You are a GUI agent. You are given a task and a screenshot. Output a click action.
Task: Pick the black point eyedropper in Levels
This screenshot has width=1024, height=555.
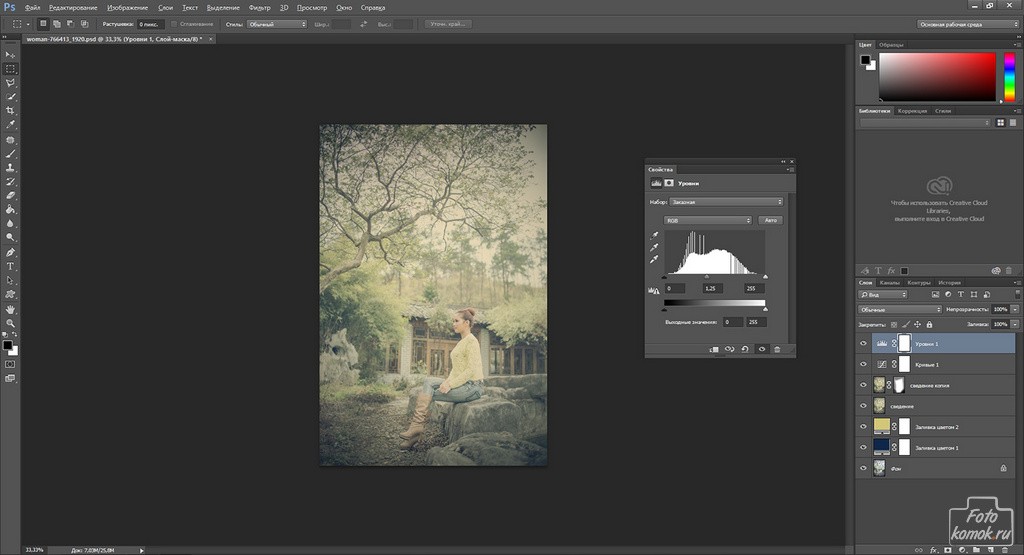click(x=654, y=235)
